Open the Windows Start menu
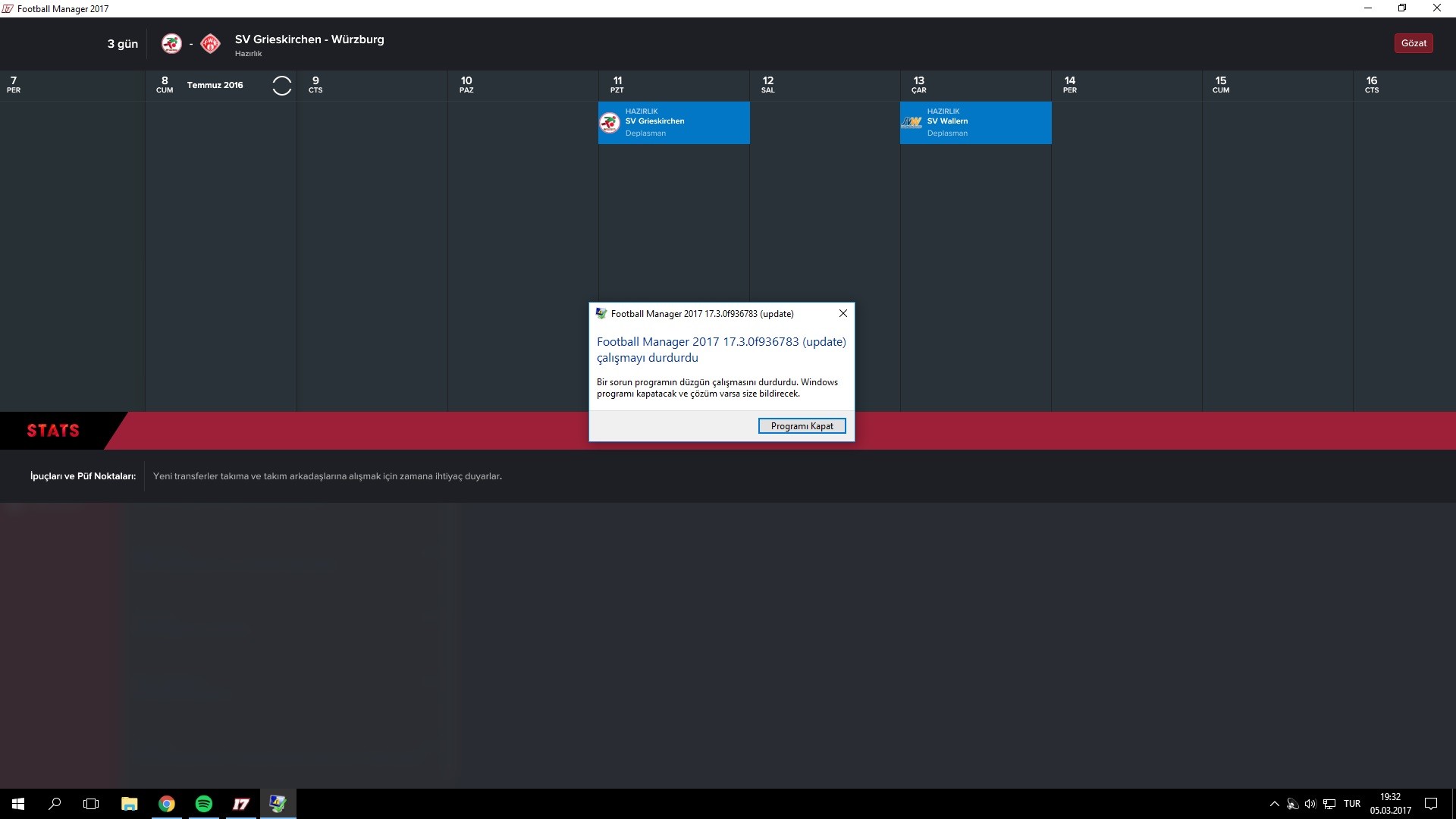The width and height of the screenshot is (1456, 819). pos(18,804)
